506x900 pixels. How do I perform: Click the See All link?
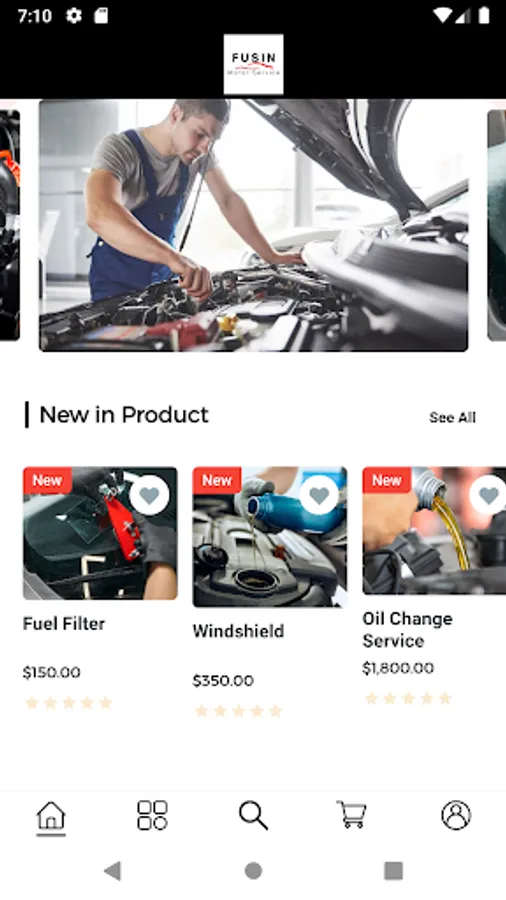[452, 417]
